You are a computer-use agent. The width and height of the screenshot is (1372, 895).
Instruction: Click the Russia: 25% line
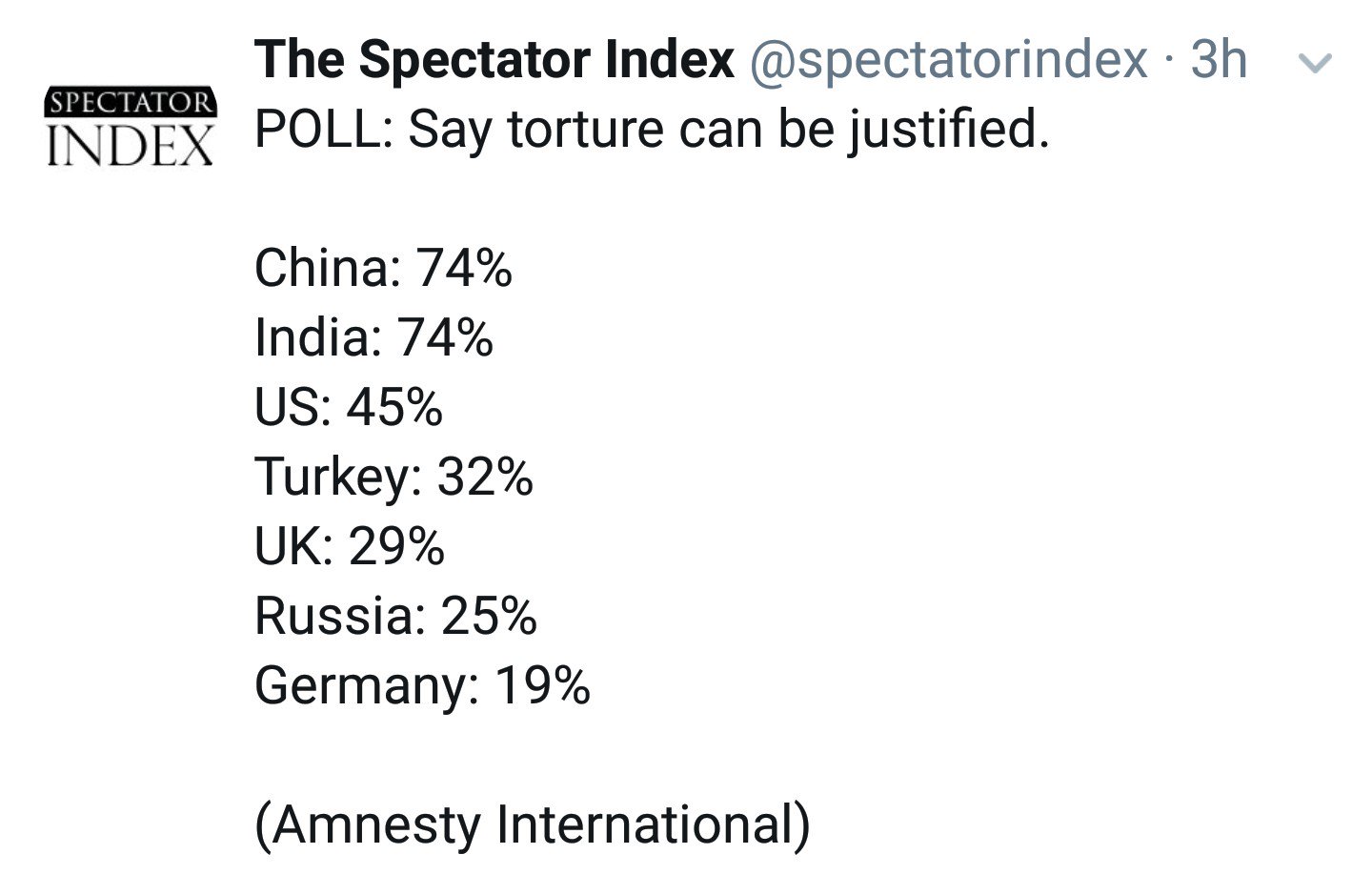pyautogui.click(x=395, y=615)
